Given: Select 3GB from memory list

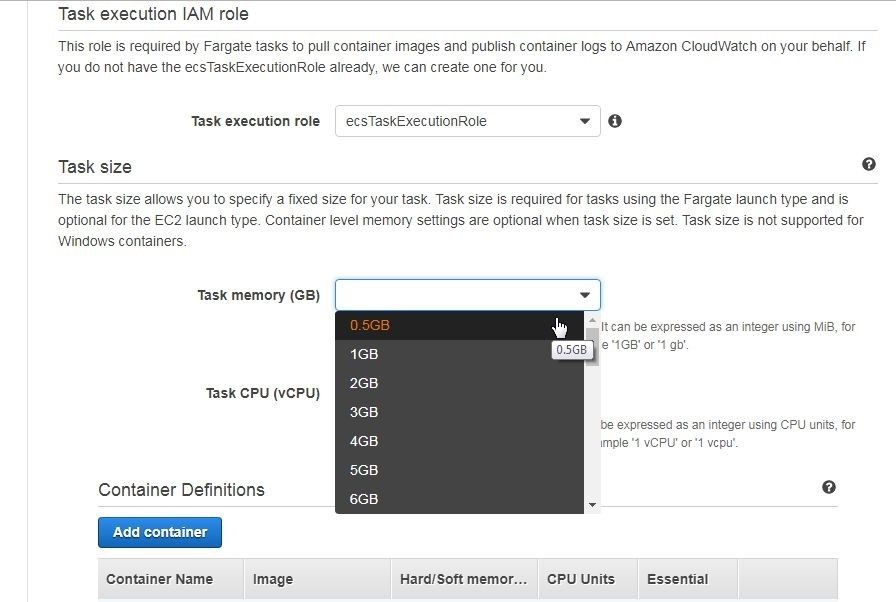Looking at the screenshot, I should pos(459,412).
